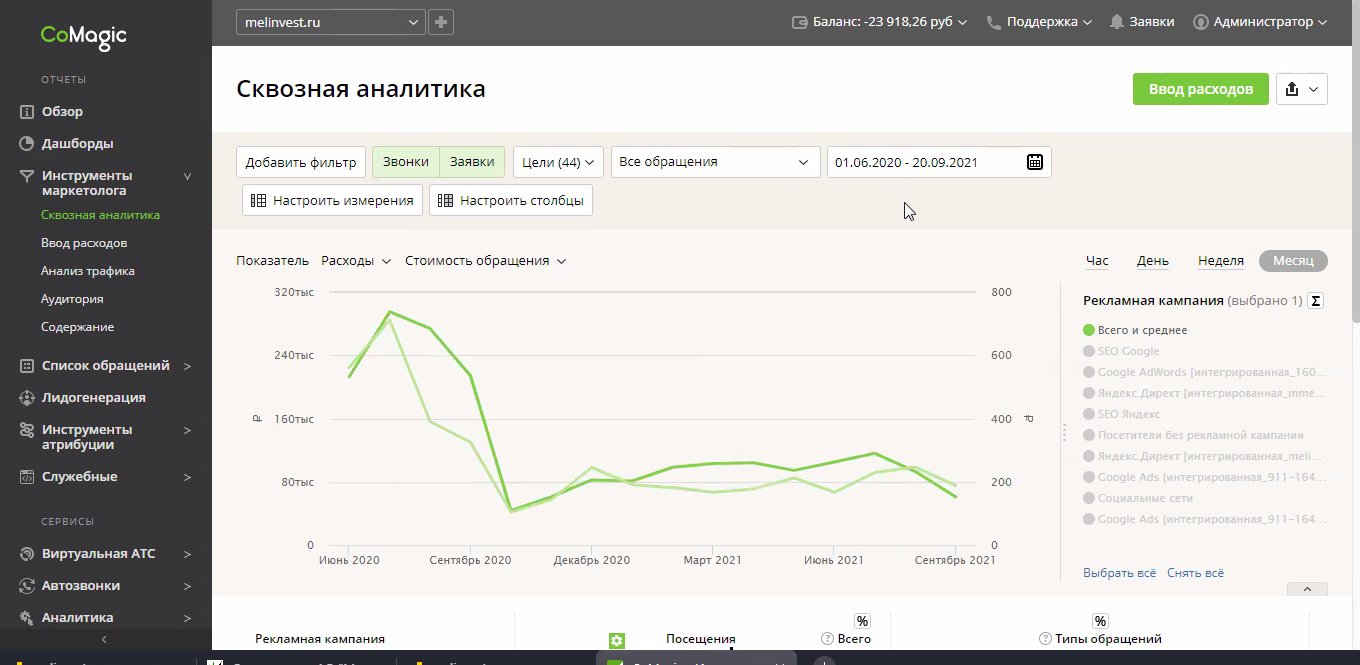Click the Аналитика sidebar icon
Image resolution: width=1360 pixels, height=665 pixels.
tap(27, 618)
